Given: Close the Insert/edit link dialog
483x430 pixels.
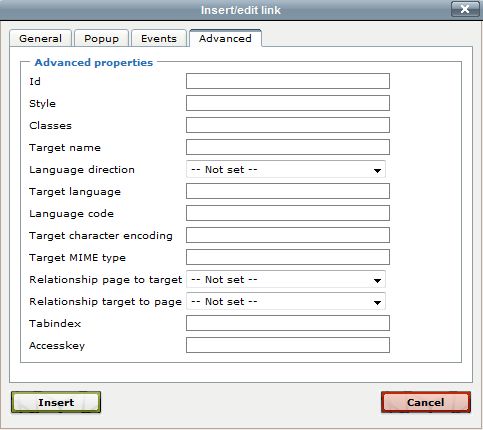Looking at the screenshot, I should pyautogui.click(x=465, y=9).
